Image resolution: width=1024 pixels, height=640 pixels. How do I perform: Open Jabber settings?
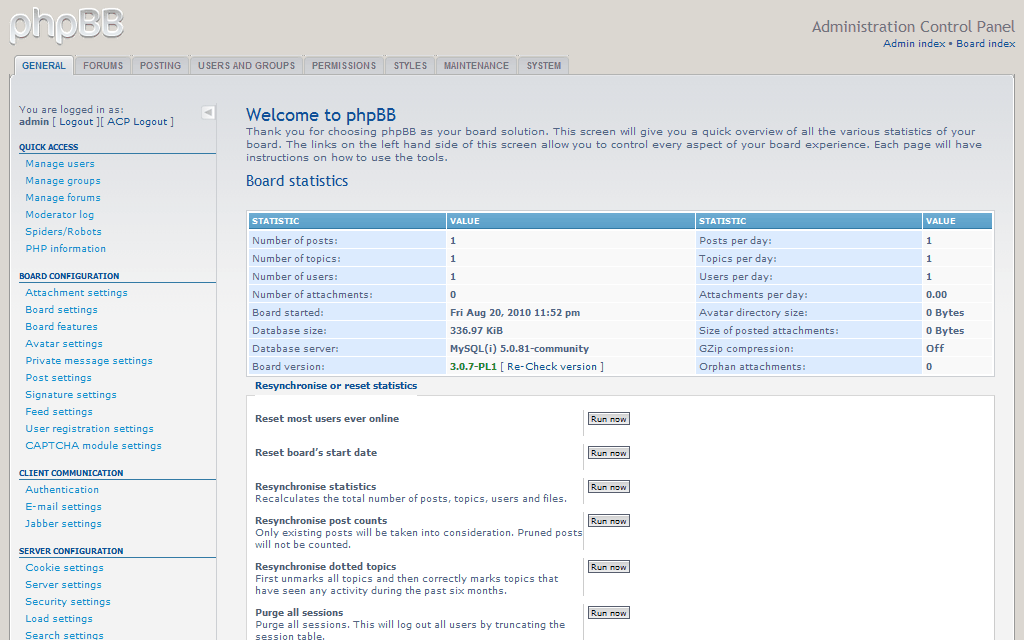point(63,523)
